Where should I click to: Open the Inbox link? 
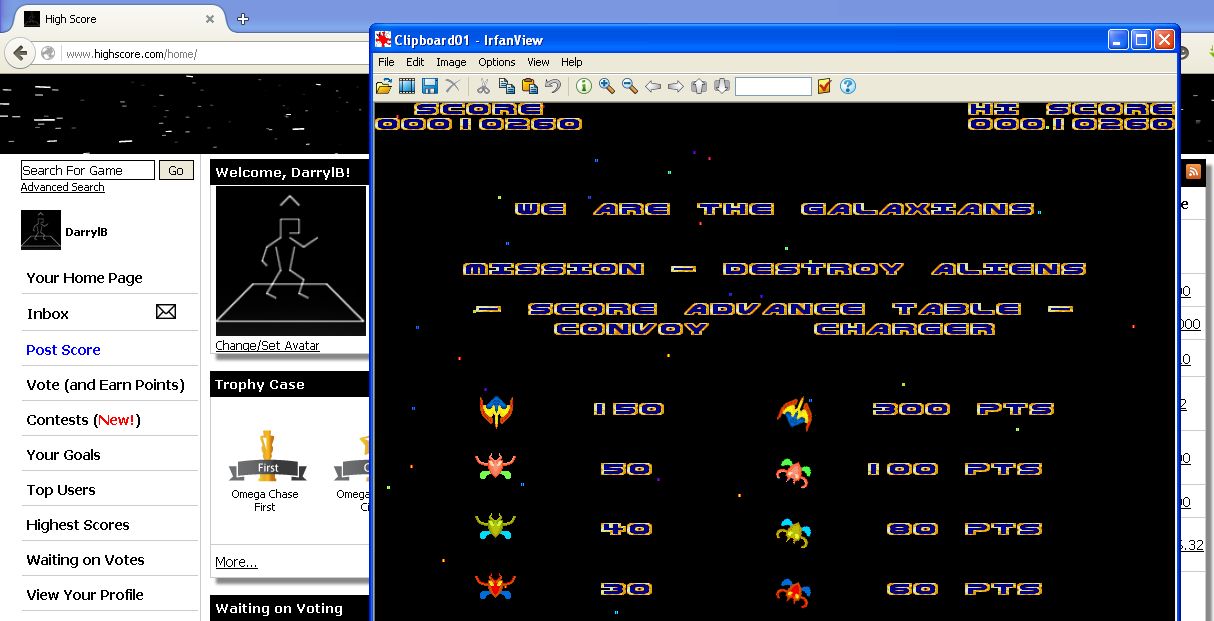tap(48, 313)
